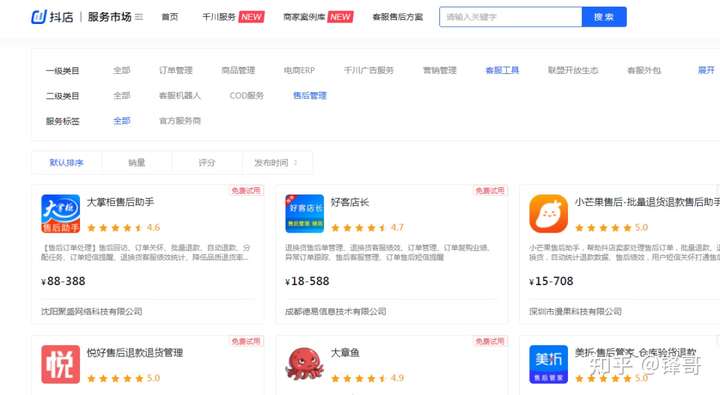Click the 悦好售后退款退货管理 star rating
Screen dimensions: 720x395
click(x=124, y=378)
